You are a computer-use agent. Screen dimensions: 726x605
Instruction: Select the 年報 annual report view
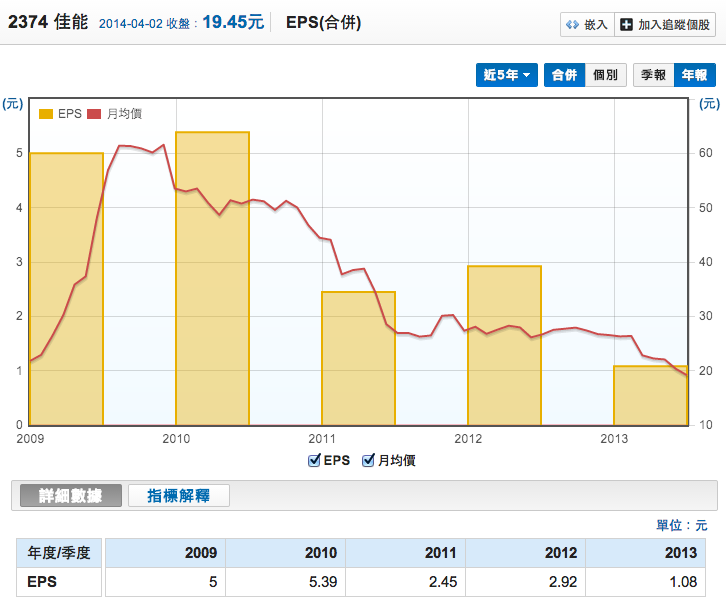tap(695, 75)
